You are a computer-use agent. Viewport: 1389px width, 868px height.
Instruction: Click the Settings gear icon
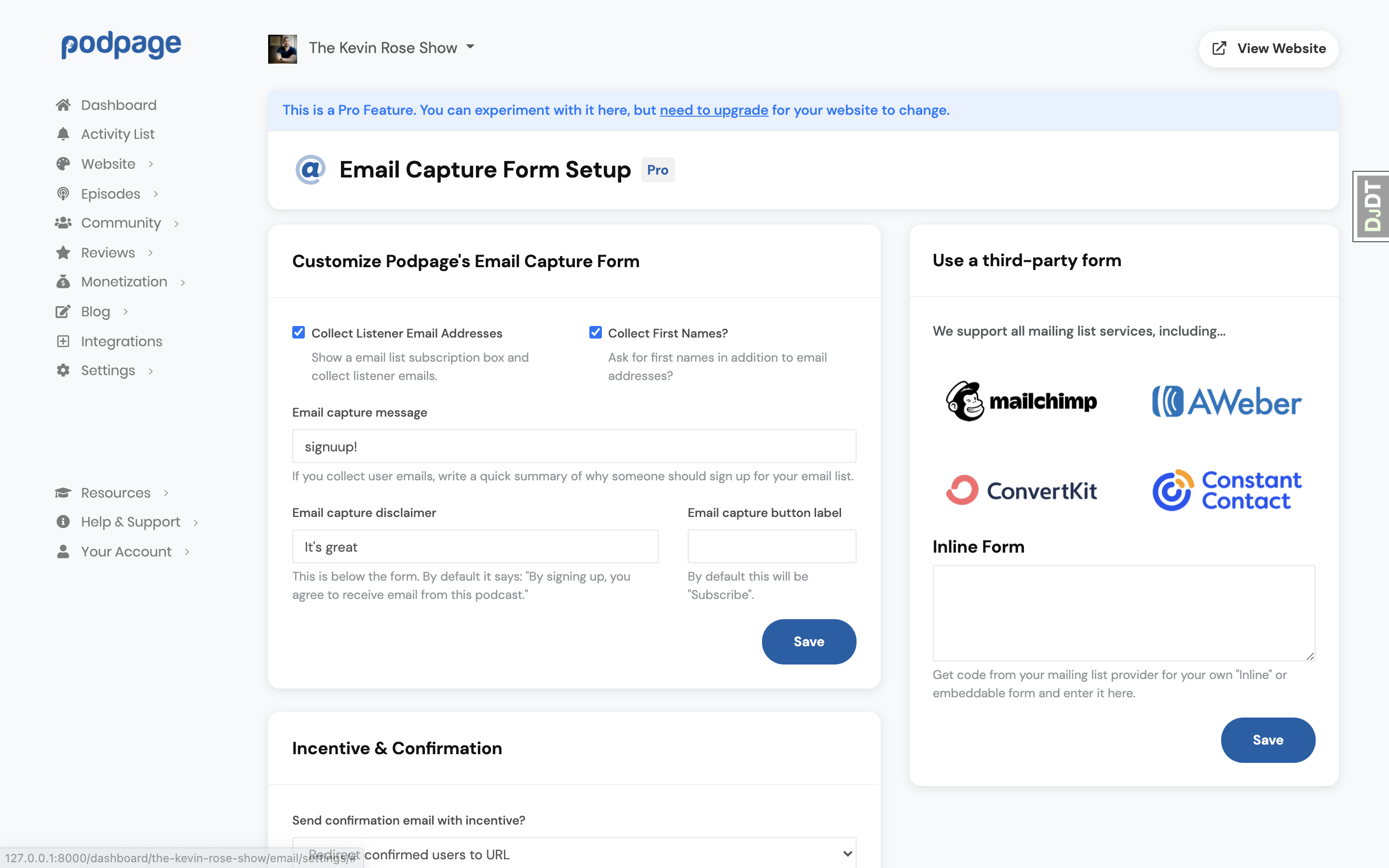coord(64,370)
